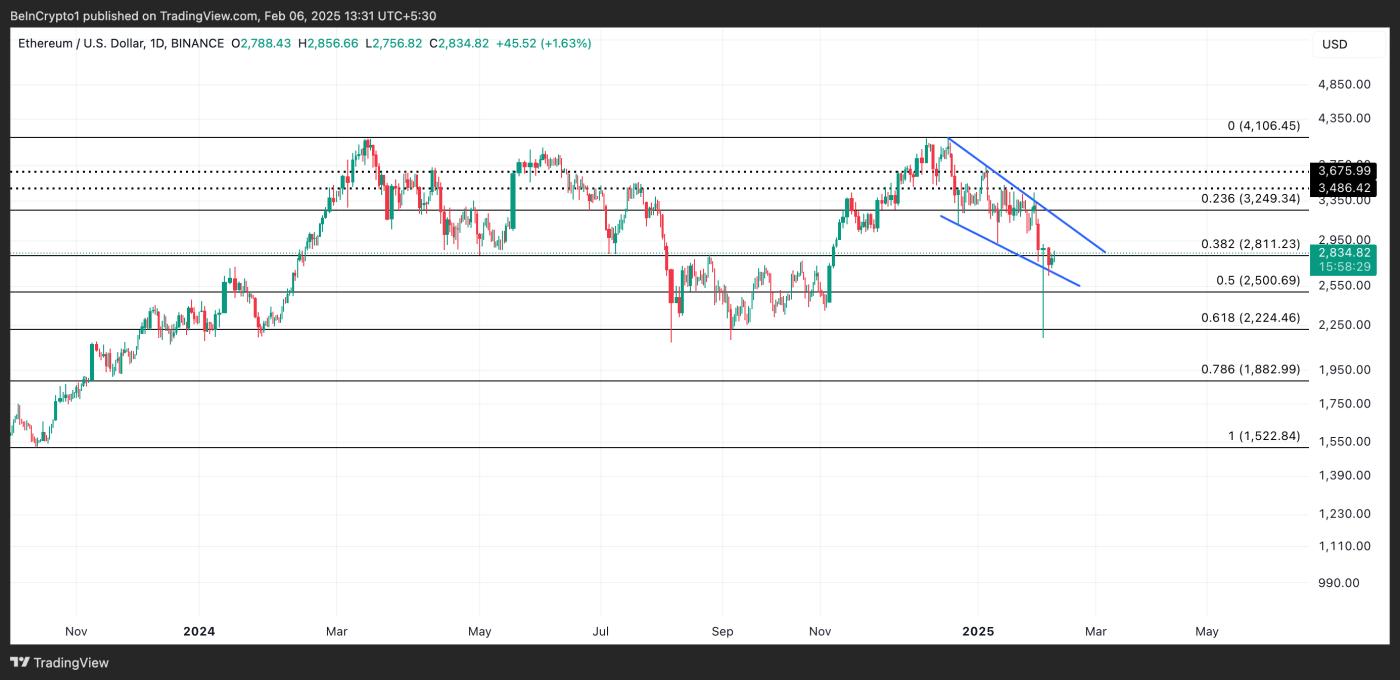Select the green close value 2,834.82 in legend
The image size is (1400, 680).
(x=463, y=43)
